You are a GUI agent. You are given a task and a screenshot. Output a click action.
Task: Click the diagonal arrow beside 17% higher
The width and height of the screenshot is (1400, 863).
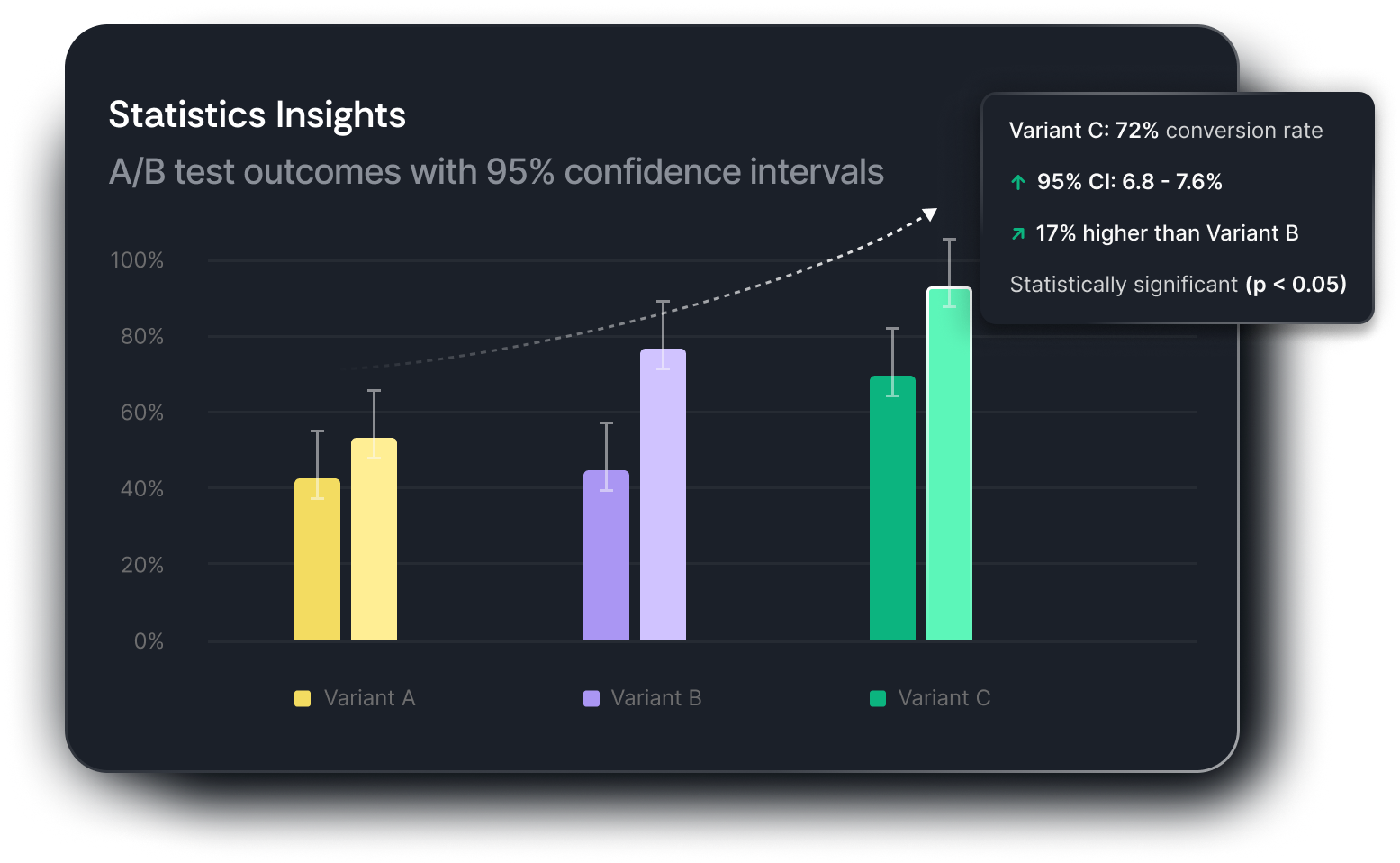point(1018,233)
